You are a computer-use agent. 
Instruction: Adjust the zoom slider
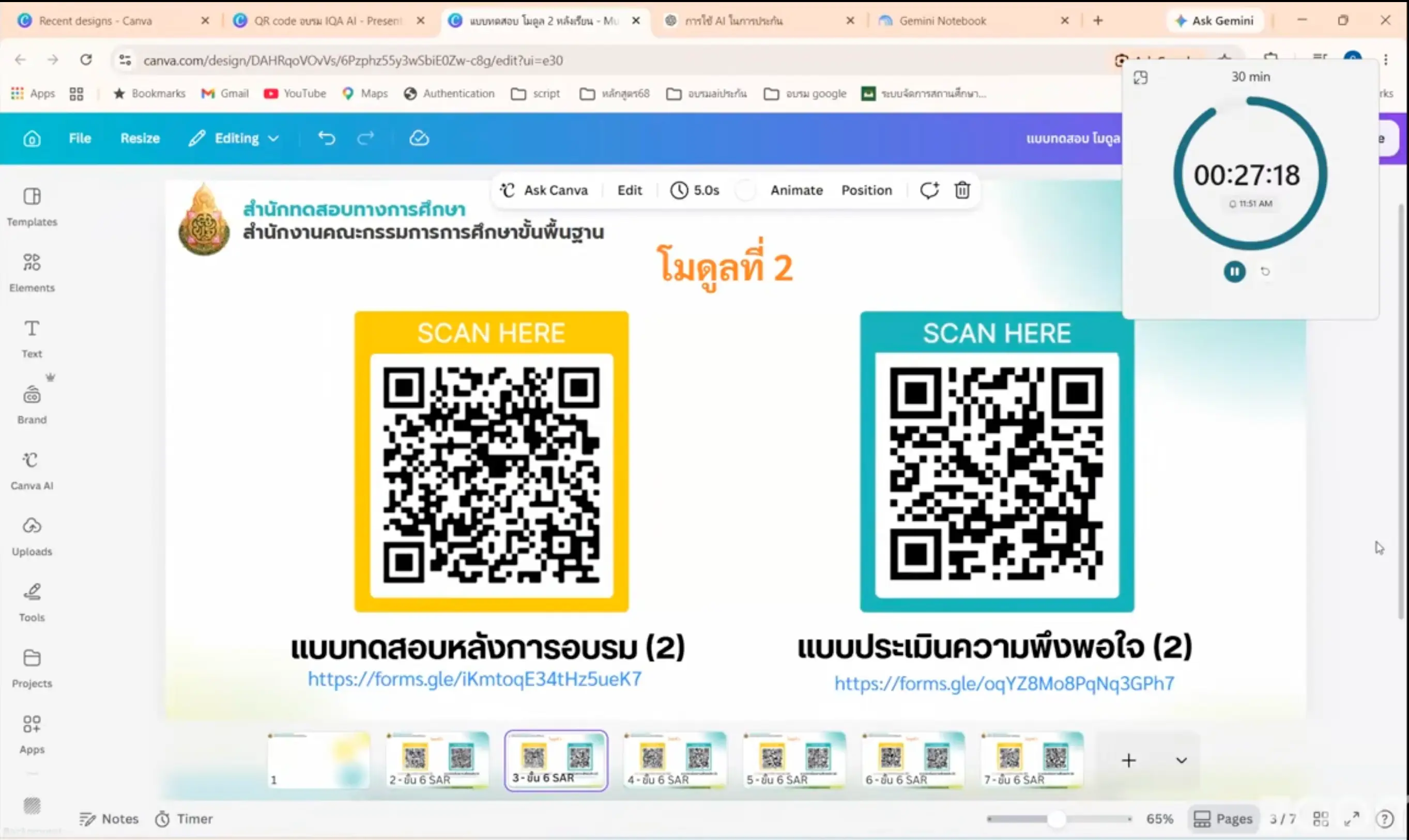pyautogui.click(x=1056, y=818)
